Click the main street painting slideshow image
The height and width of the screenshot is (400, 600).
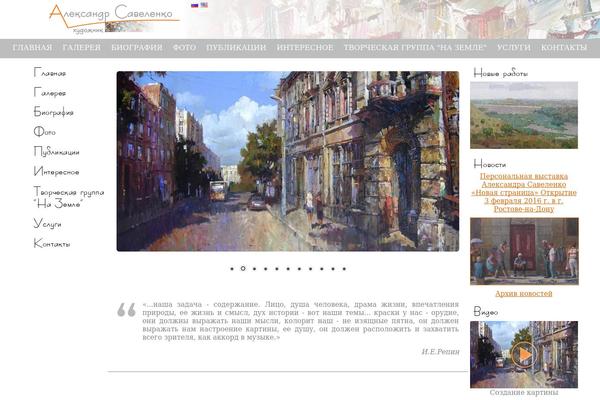[x=288, y=161]
